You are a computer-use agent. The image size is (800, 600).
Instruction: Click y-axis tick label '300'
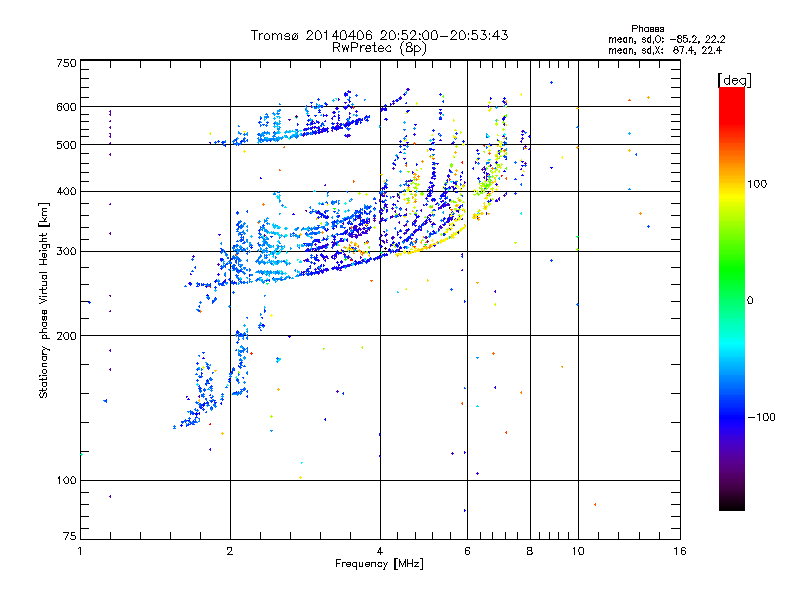coord(66,252)
